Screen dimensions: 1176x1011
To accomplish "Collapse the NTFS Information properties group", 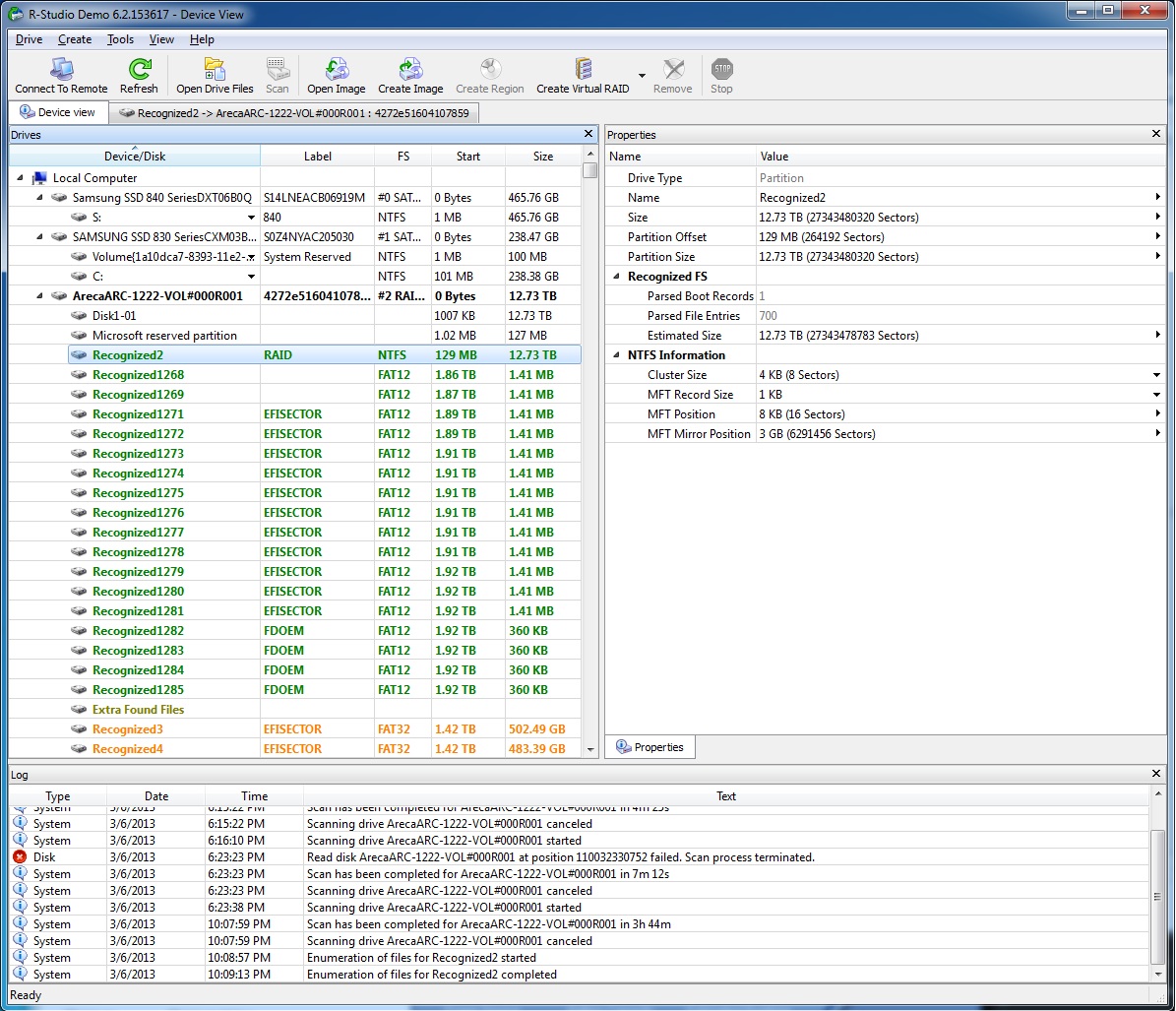I will [x=616, y=354].
